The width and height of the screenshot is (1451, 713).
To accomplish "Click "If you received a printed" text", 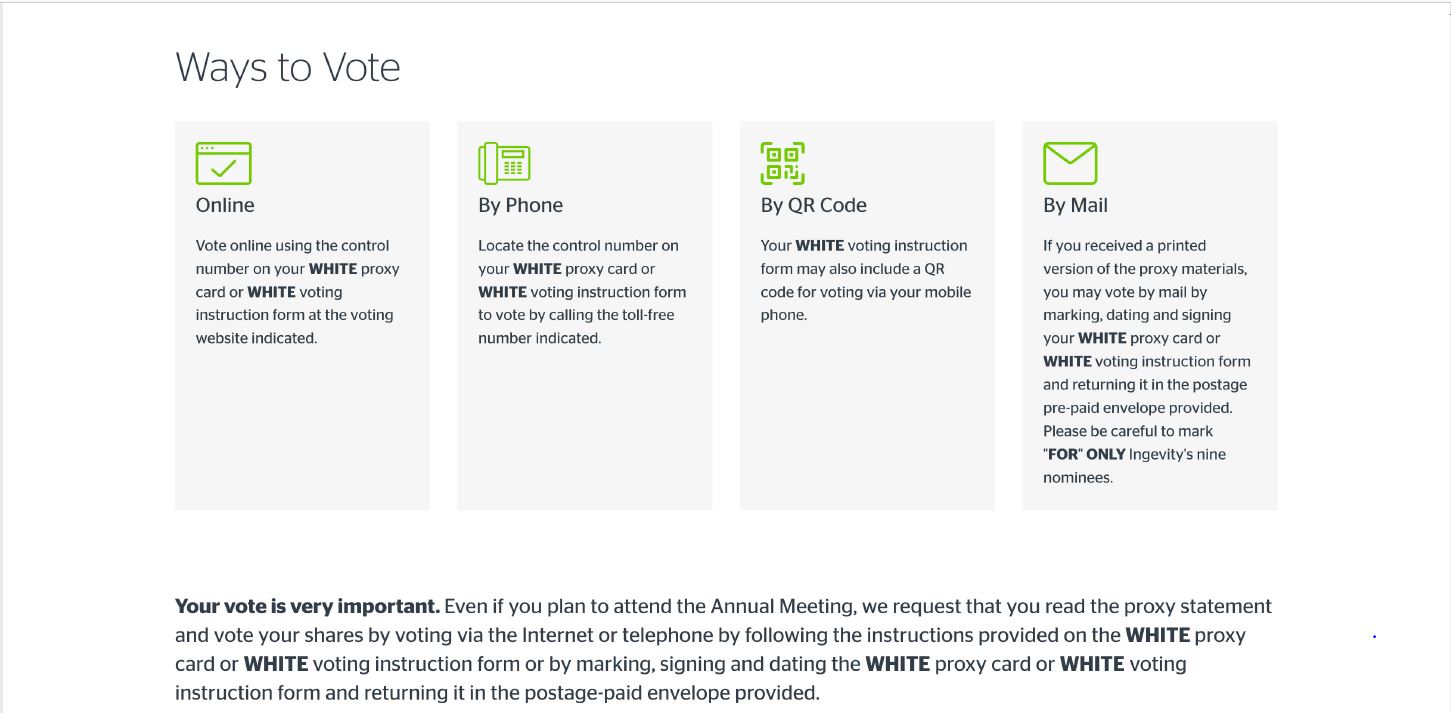I will pos(1124,246).
